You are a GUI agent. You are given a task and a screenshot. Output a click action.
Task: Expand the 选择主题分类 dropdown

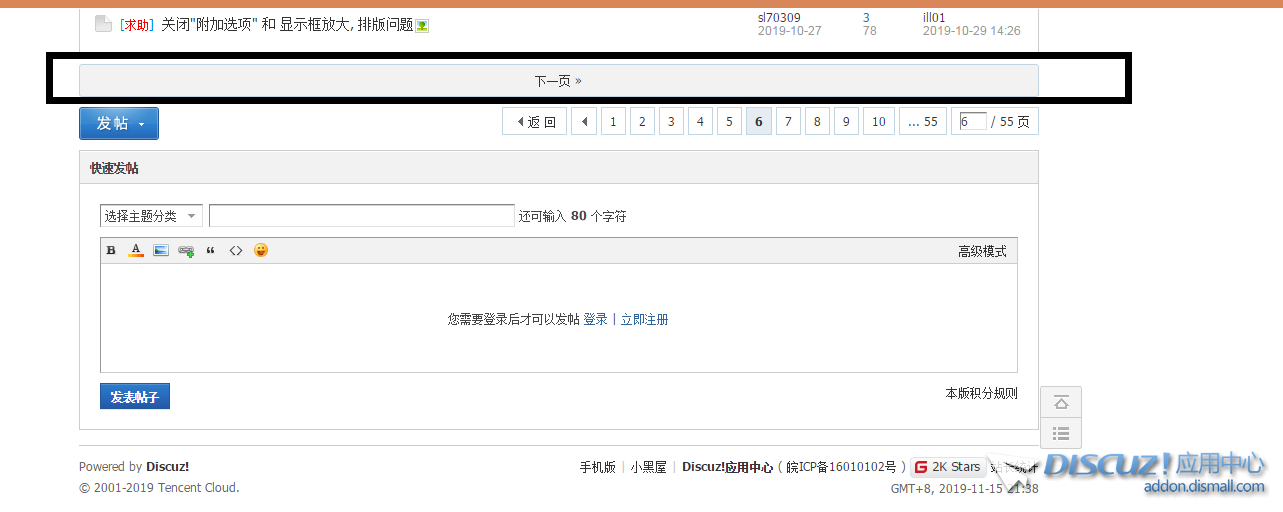point(151,216)
